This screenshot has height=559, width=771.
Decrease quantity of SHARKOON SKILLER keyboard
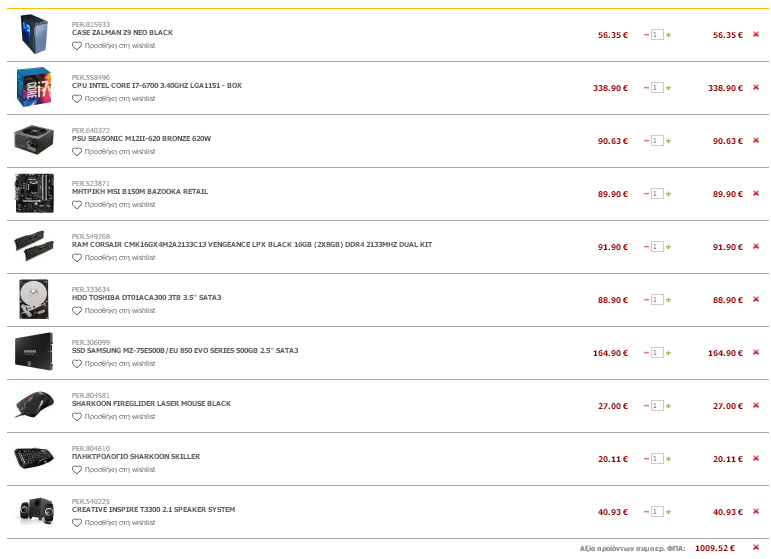[x=646, y=459]
